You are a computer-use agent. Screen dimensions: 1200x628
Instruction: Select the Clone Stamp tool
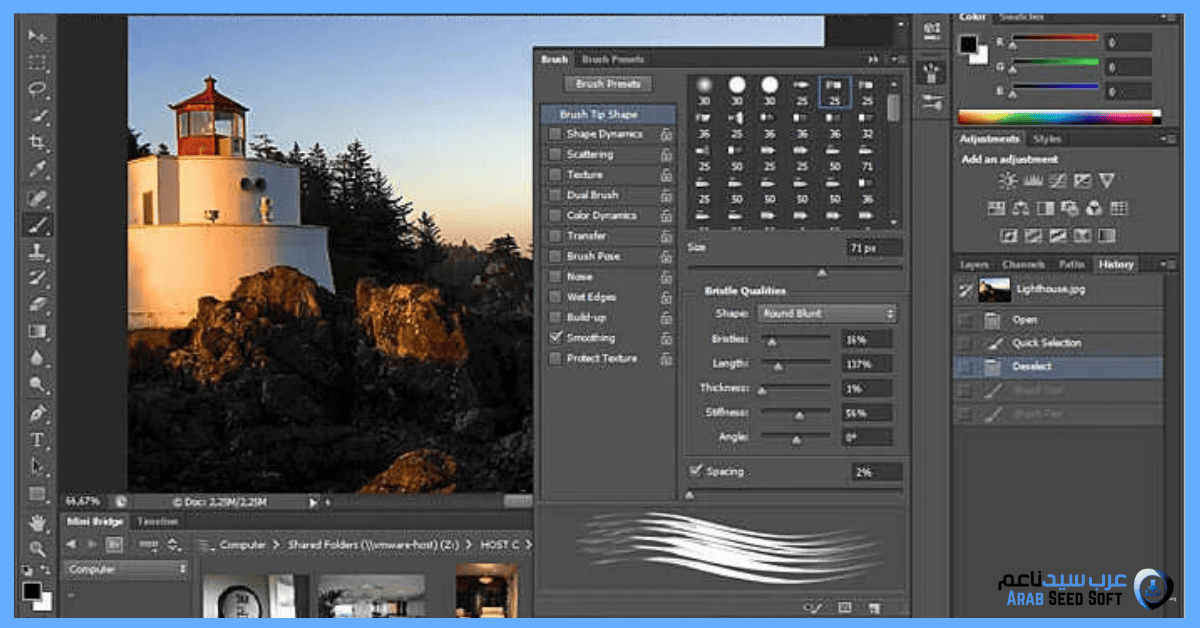point(38,251)
